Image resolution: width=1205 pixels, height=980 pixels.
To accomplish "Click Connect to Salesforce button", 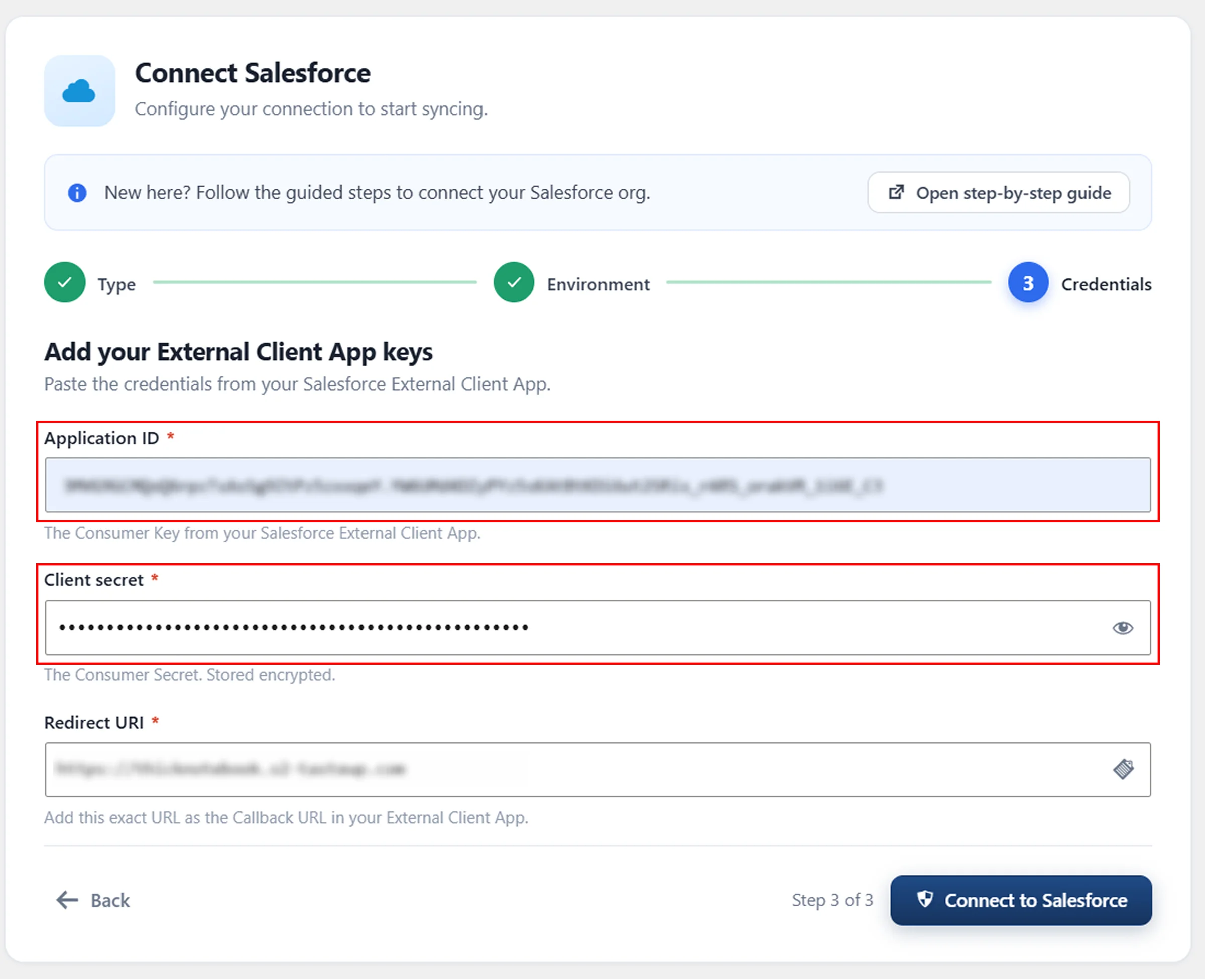I will coord(1021,900).
